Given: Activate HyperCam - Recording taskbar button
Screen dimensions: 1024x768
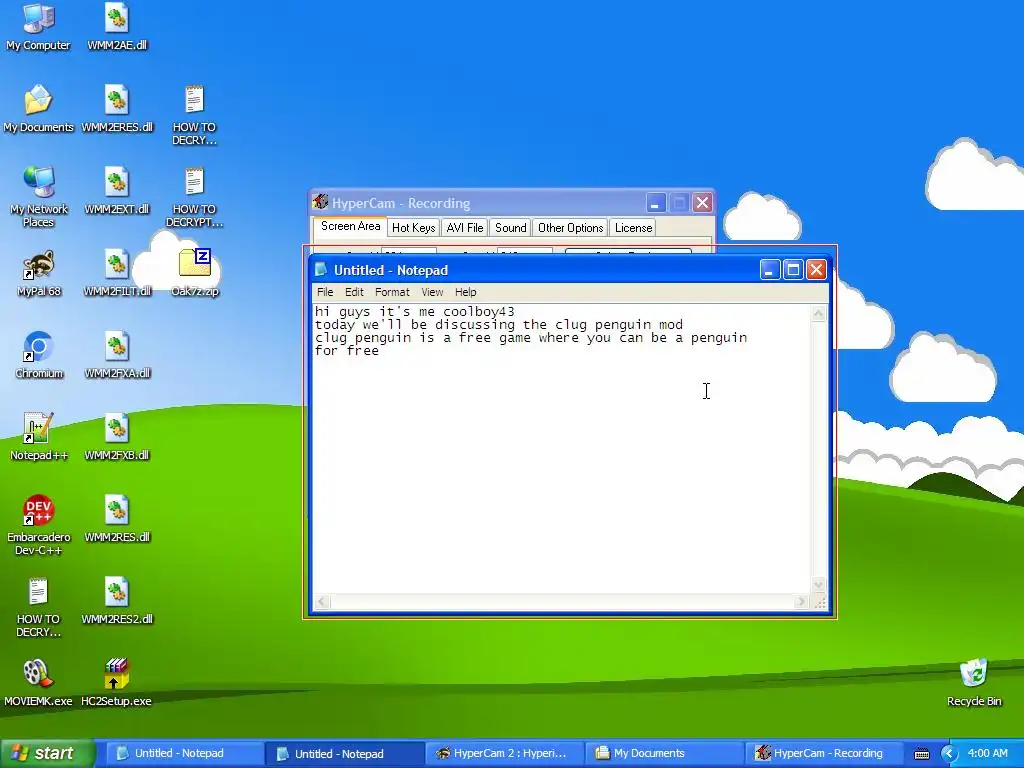Looking at the screenshot, I should [823, 753].
